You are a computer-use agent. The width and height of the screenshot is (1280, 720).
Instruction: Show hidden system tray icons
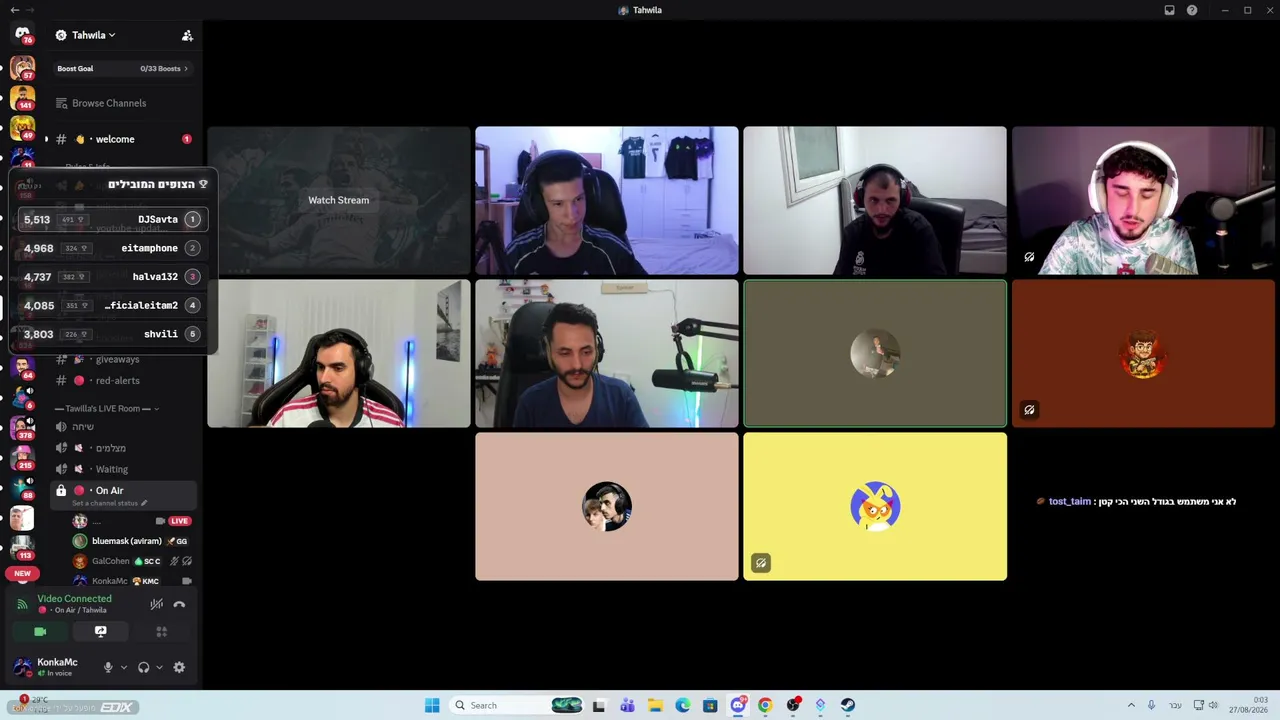1131,705
